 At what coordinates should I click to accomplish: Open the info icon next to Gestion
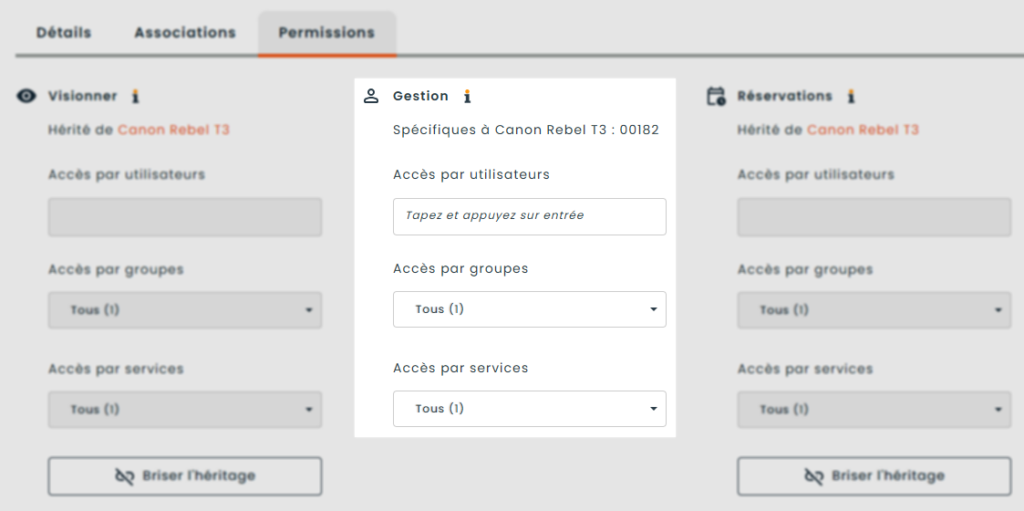tap(466, 97)
